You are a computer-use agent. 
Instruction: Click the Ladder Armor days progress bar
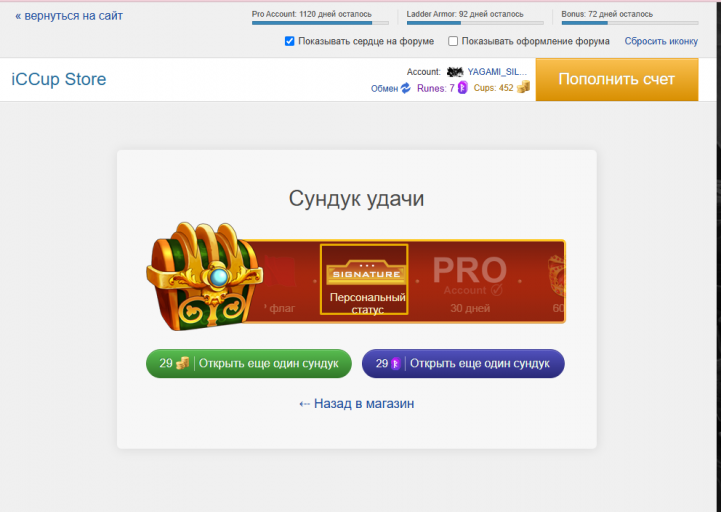tap(475, 23)
